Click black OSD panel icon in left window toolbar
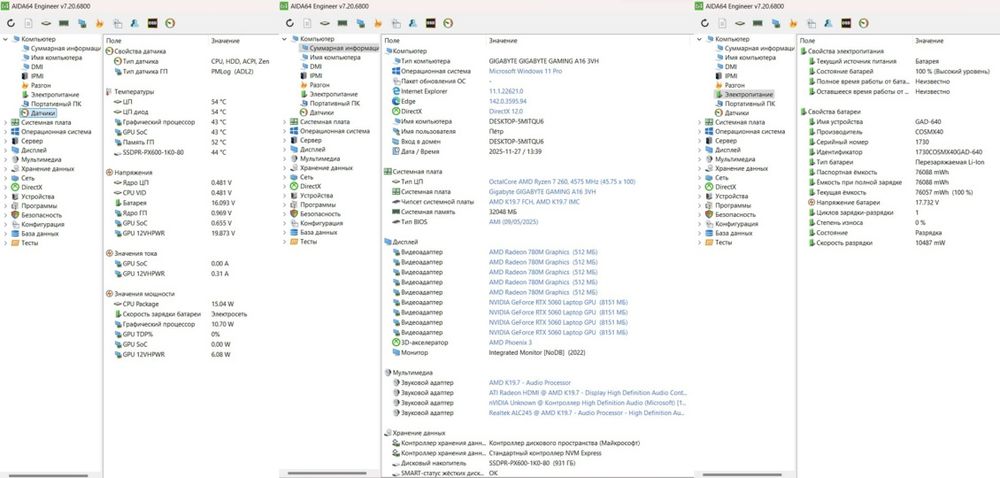 click(153, 23)
